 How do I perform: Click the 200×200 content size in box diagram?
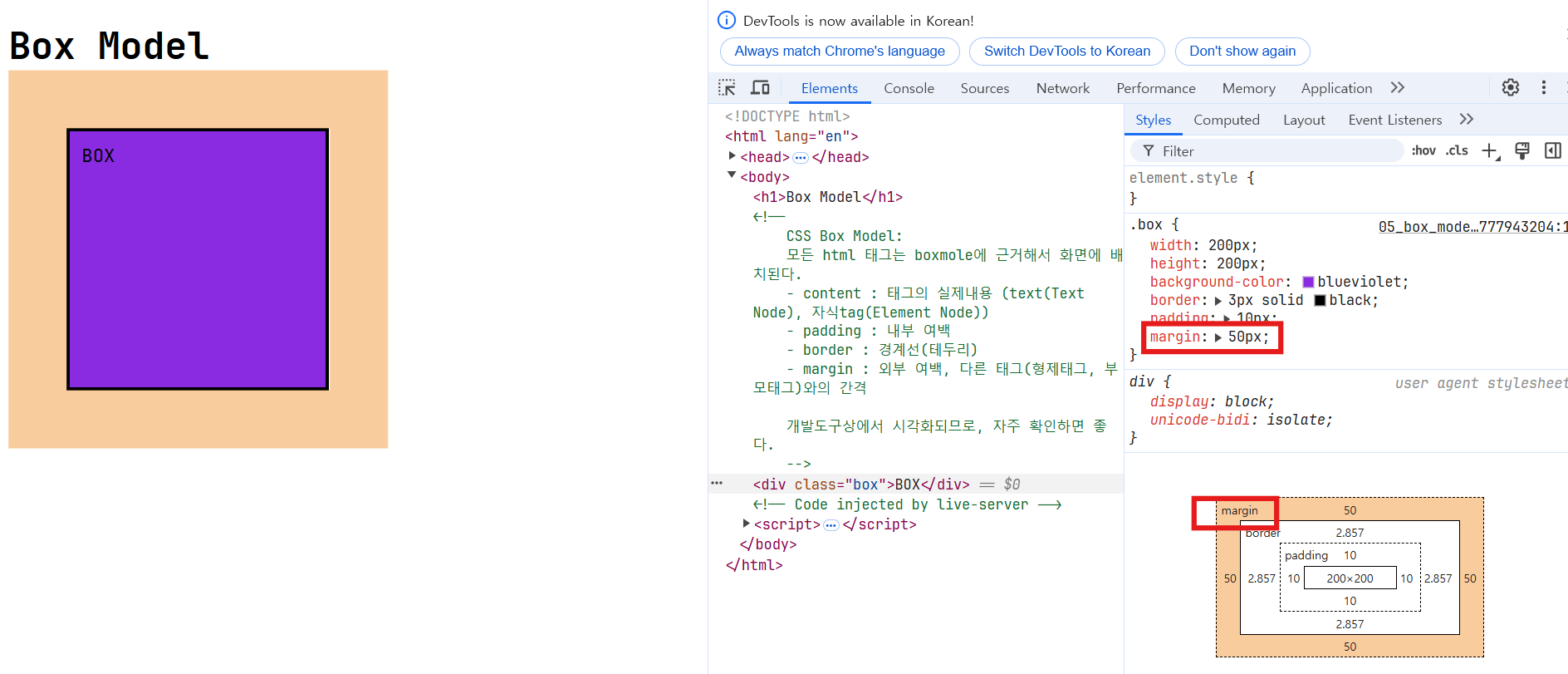(1350, 578)
